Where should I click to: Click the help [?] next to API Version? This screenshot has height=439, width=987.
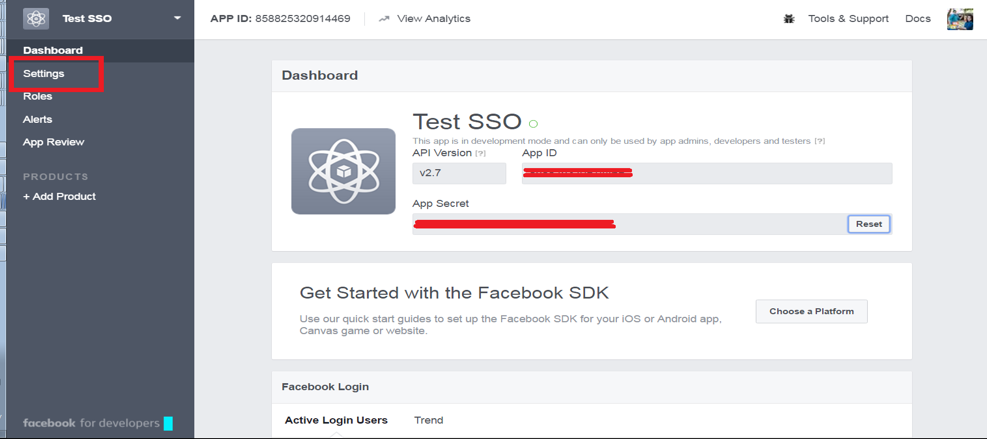(481, 154)
